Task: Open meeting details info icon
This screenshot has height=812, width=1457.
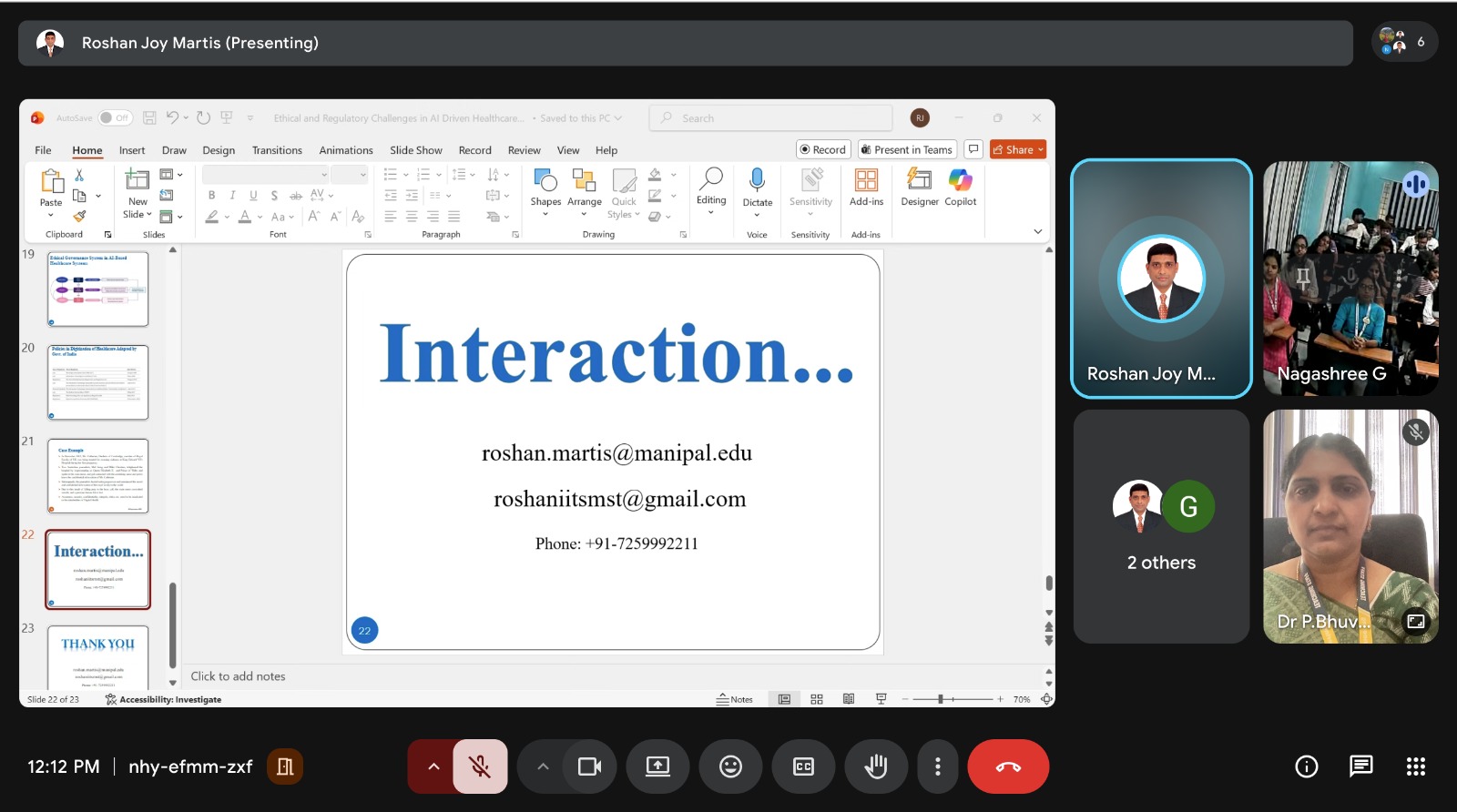Action: [1306, 766]
